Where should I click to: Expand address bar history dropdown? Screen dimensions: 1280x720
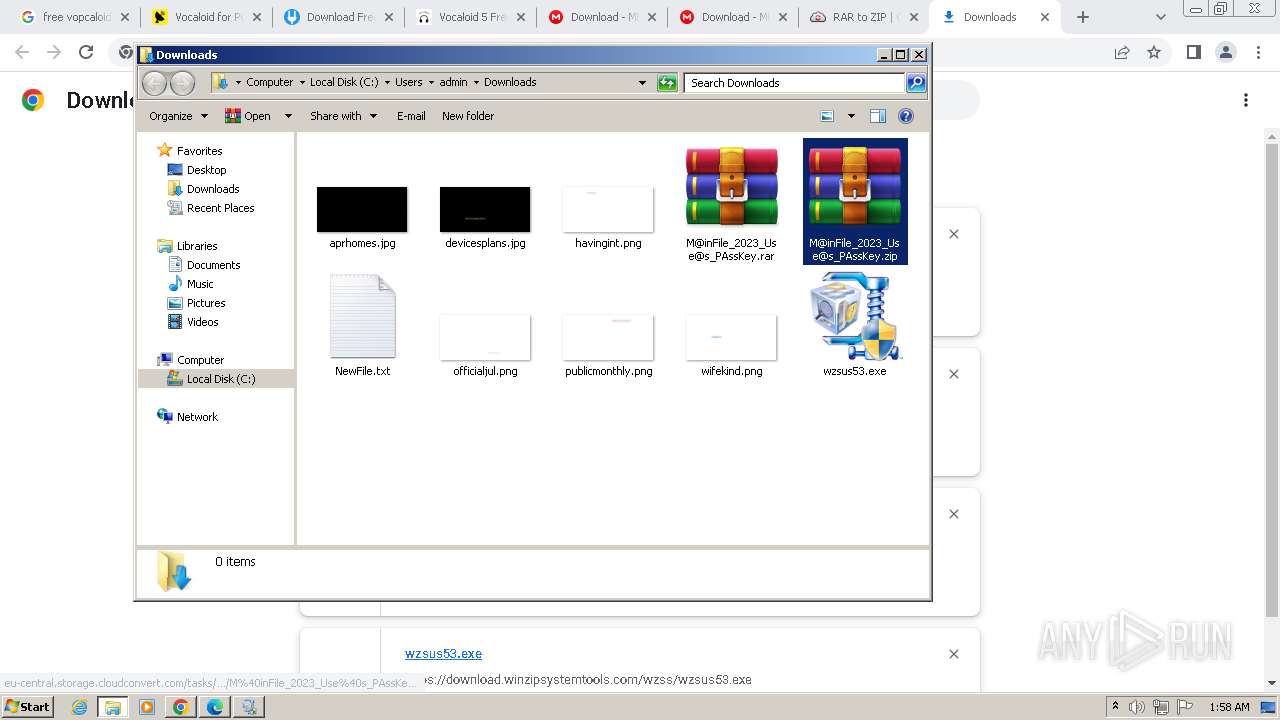point(642,83)
